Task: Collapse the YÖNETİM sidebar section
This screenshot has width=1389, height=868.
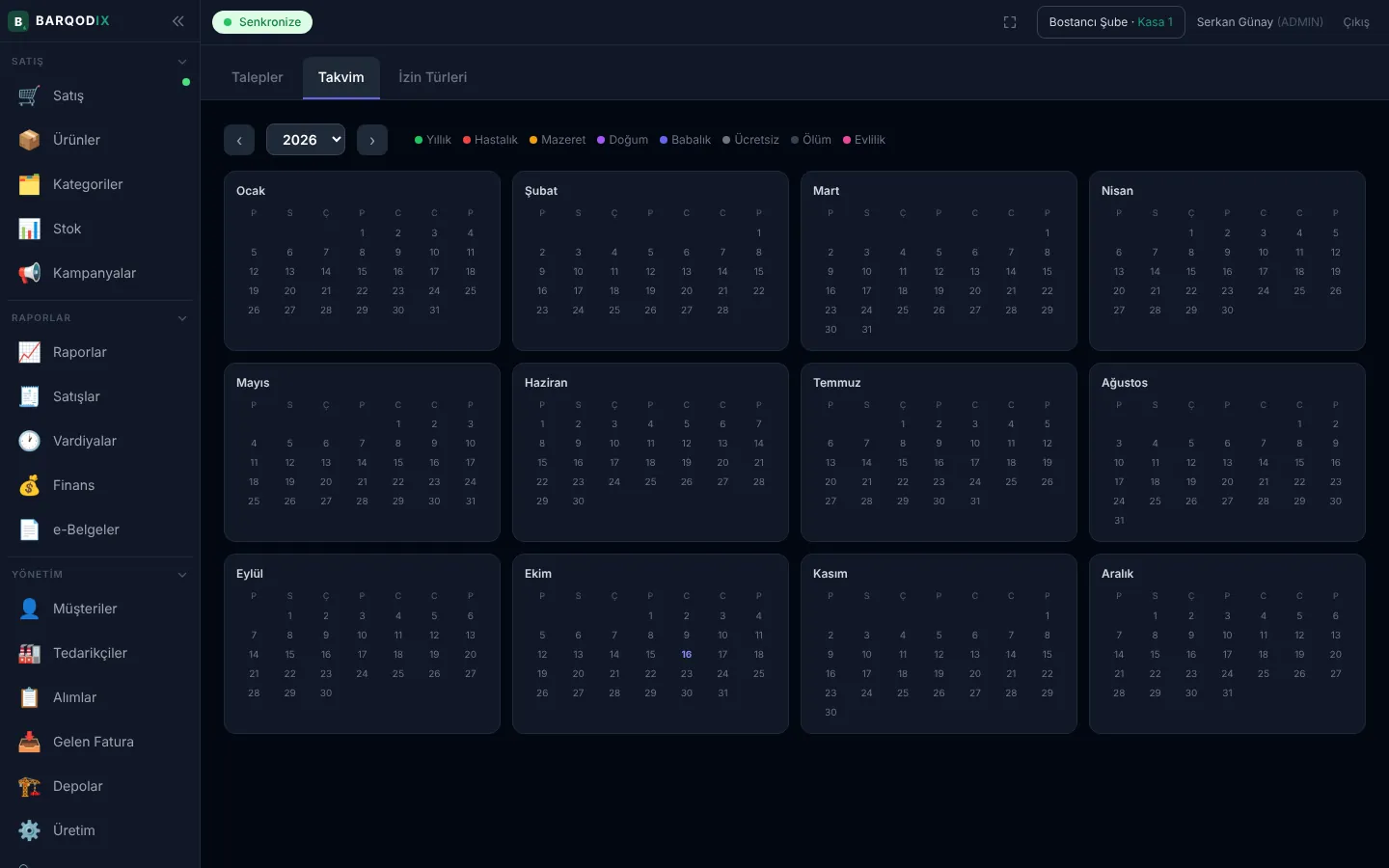Action: pos(182,575)
